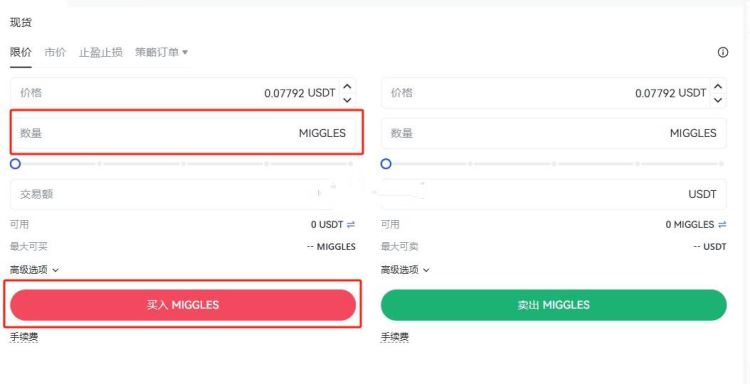Click the 买入 MIGGLES button
Image resolution: width=750 pixels, height=384 pixels.
click(183, 305)
